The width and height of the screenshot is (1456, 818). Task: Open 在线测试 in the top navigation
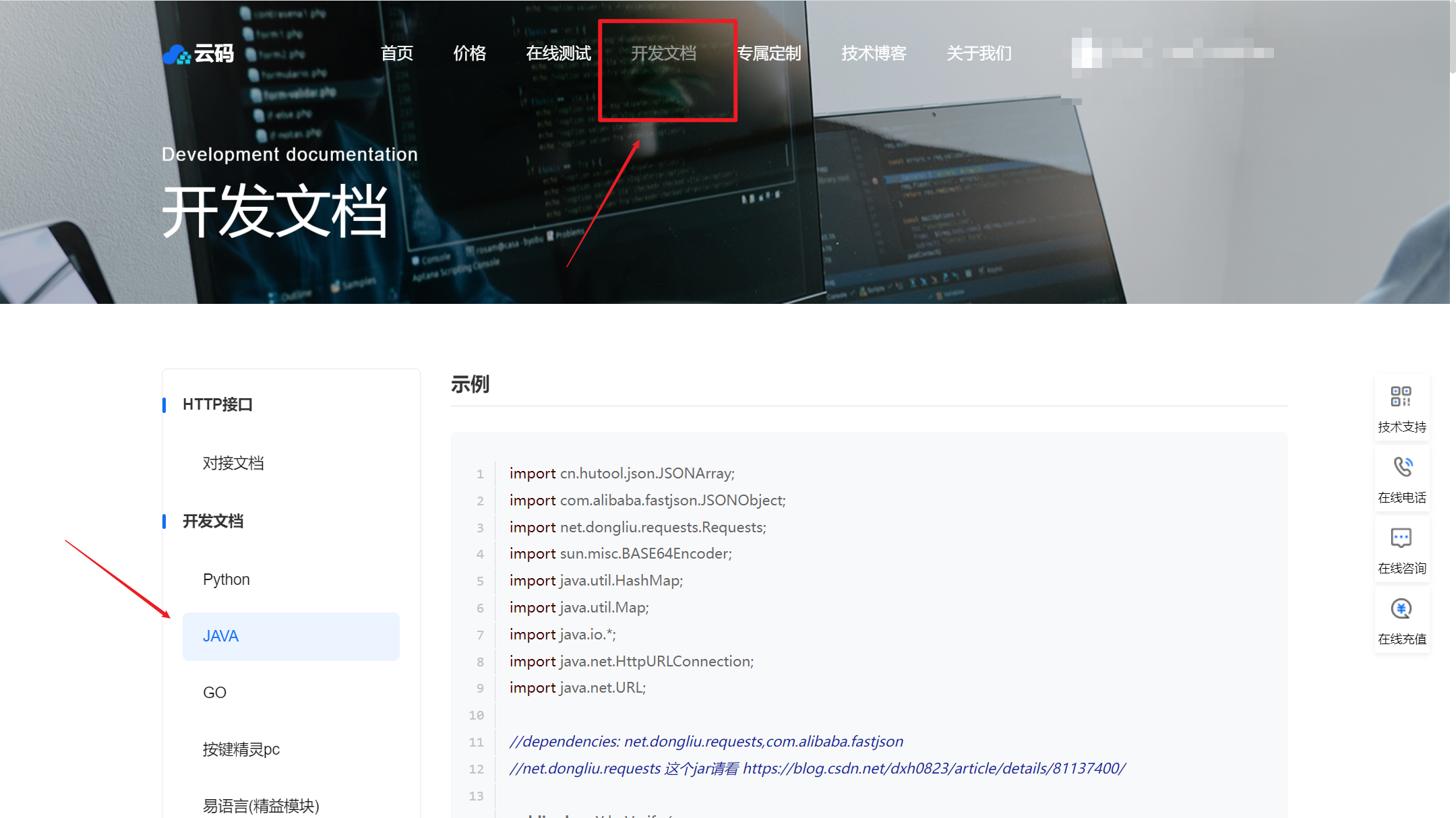[x=558, y=53]
